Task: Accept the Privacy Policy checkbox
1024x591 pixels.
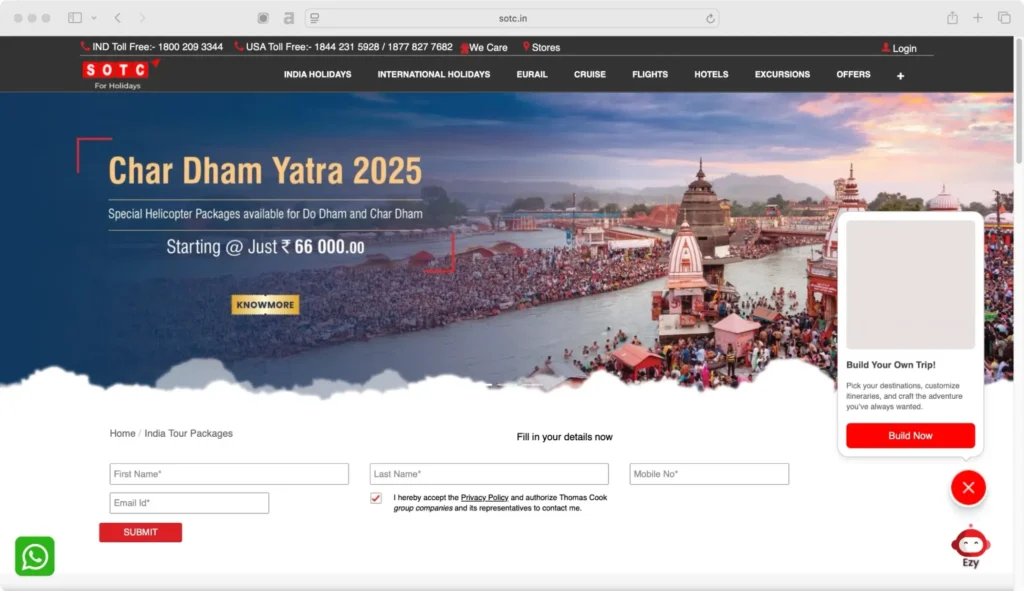Action: (x=375, y=497)
